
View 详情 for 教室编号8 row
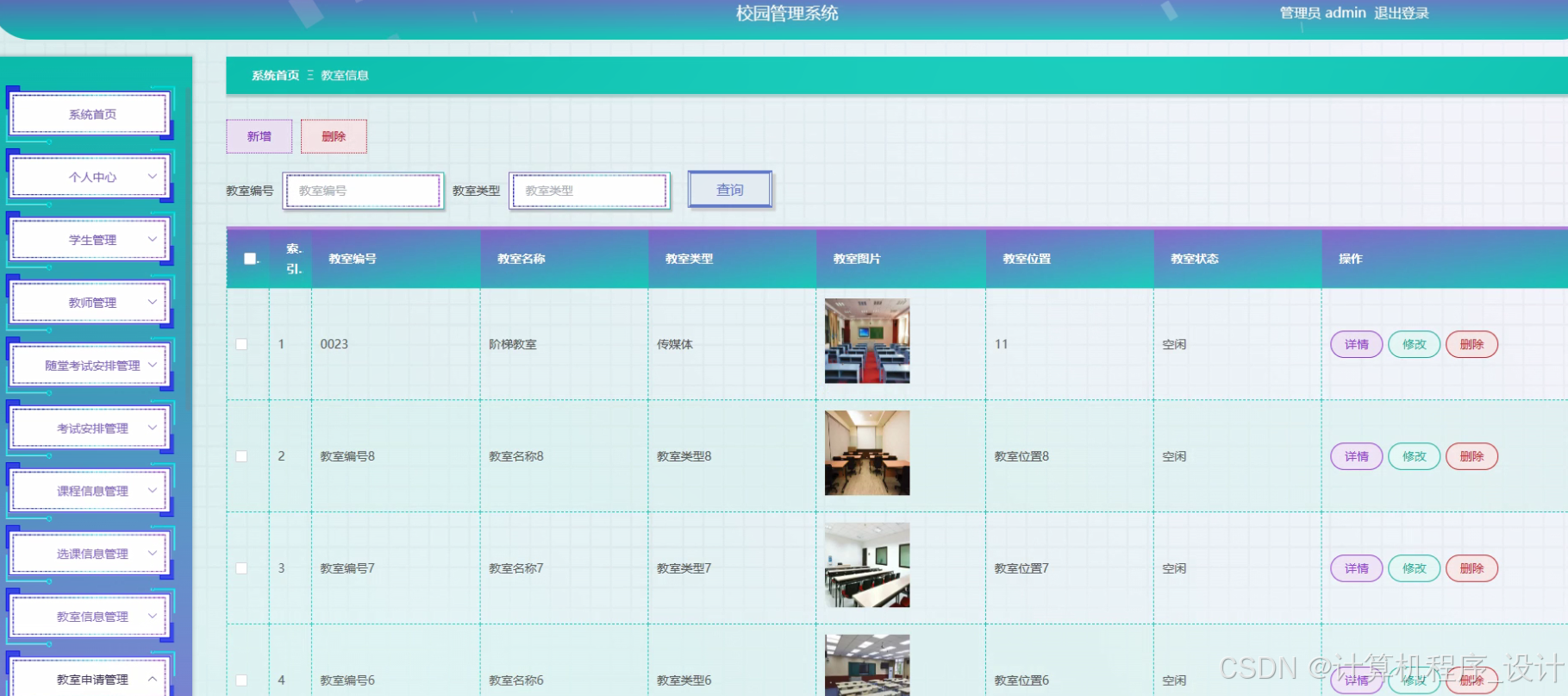pos(1357,456)
